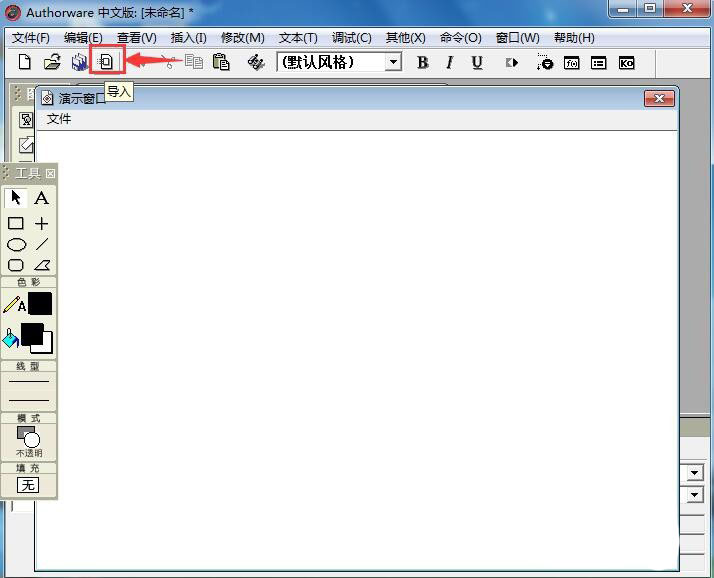Select the Rounded Rectangle tool

click(x=16, y=265)
